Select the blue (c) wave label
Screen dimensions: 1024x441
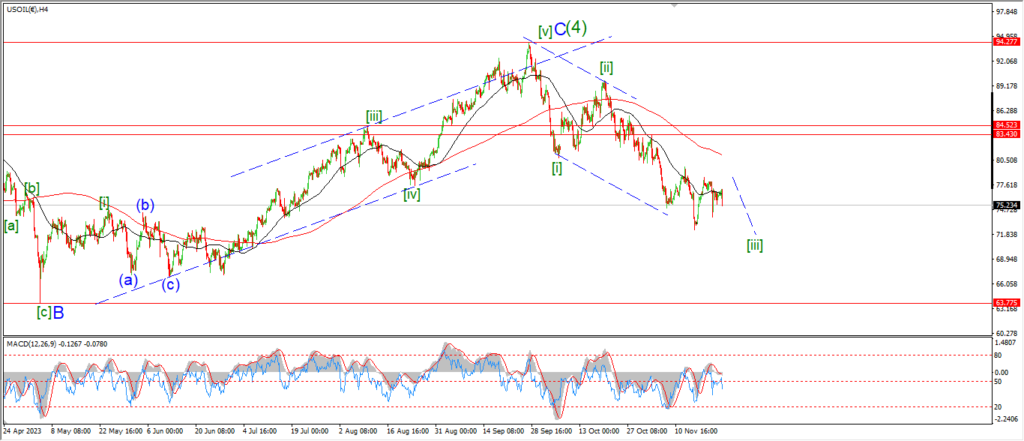(x=171, y=283)
